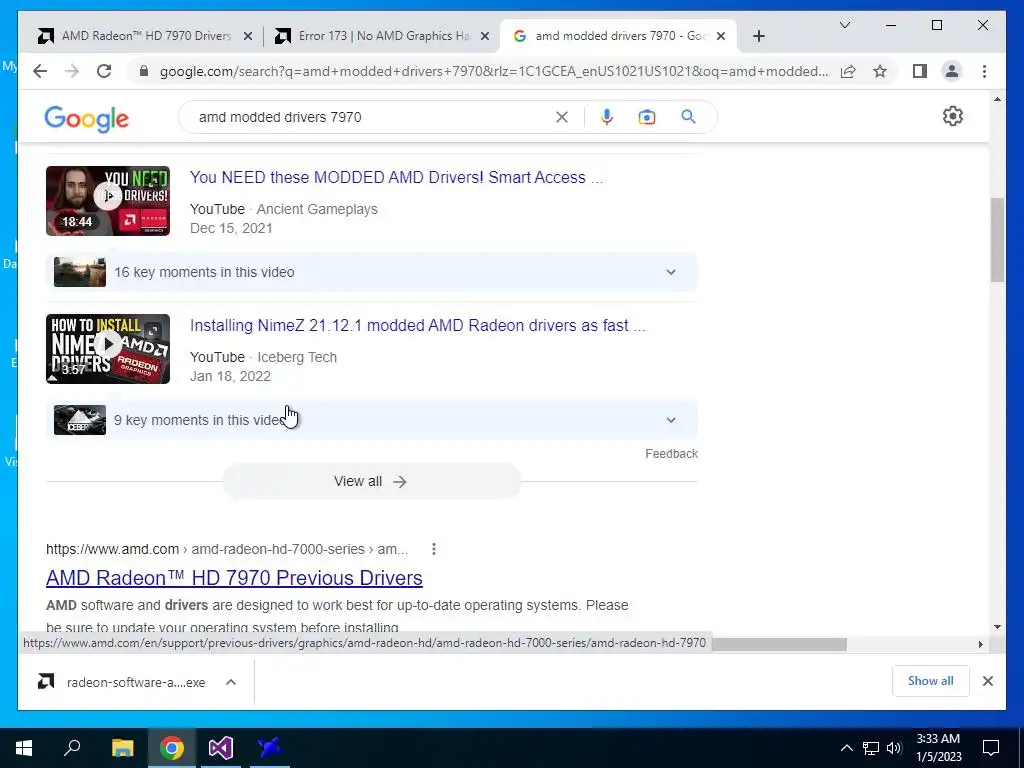1024x768 pixels.
Task: Open more options for amd.com result
Action: point(434,549)
